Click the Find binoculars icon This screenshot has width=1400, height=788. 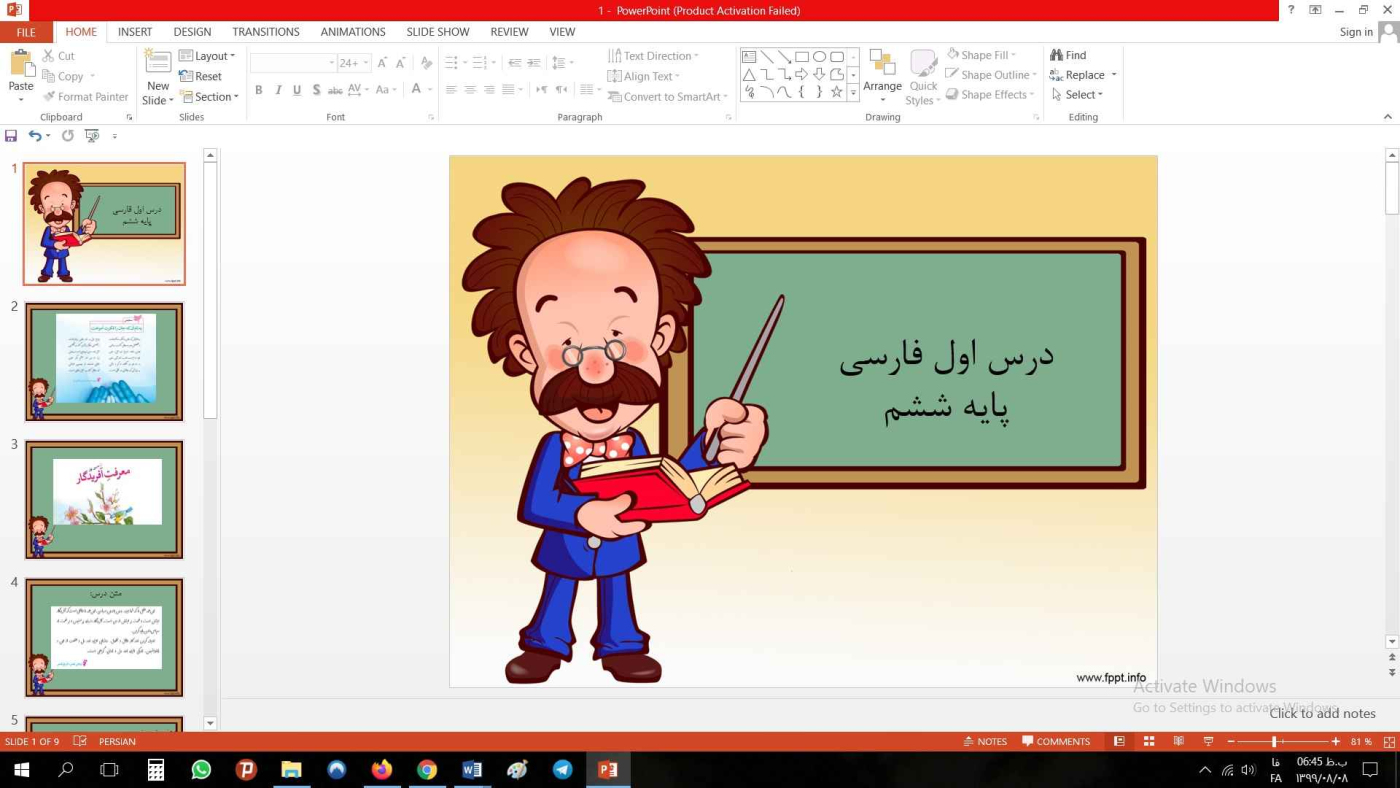tap(1056, 55)
